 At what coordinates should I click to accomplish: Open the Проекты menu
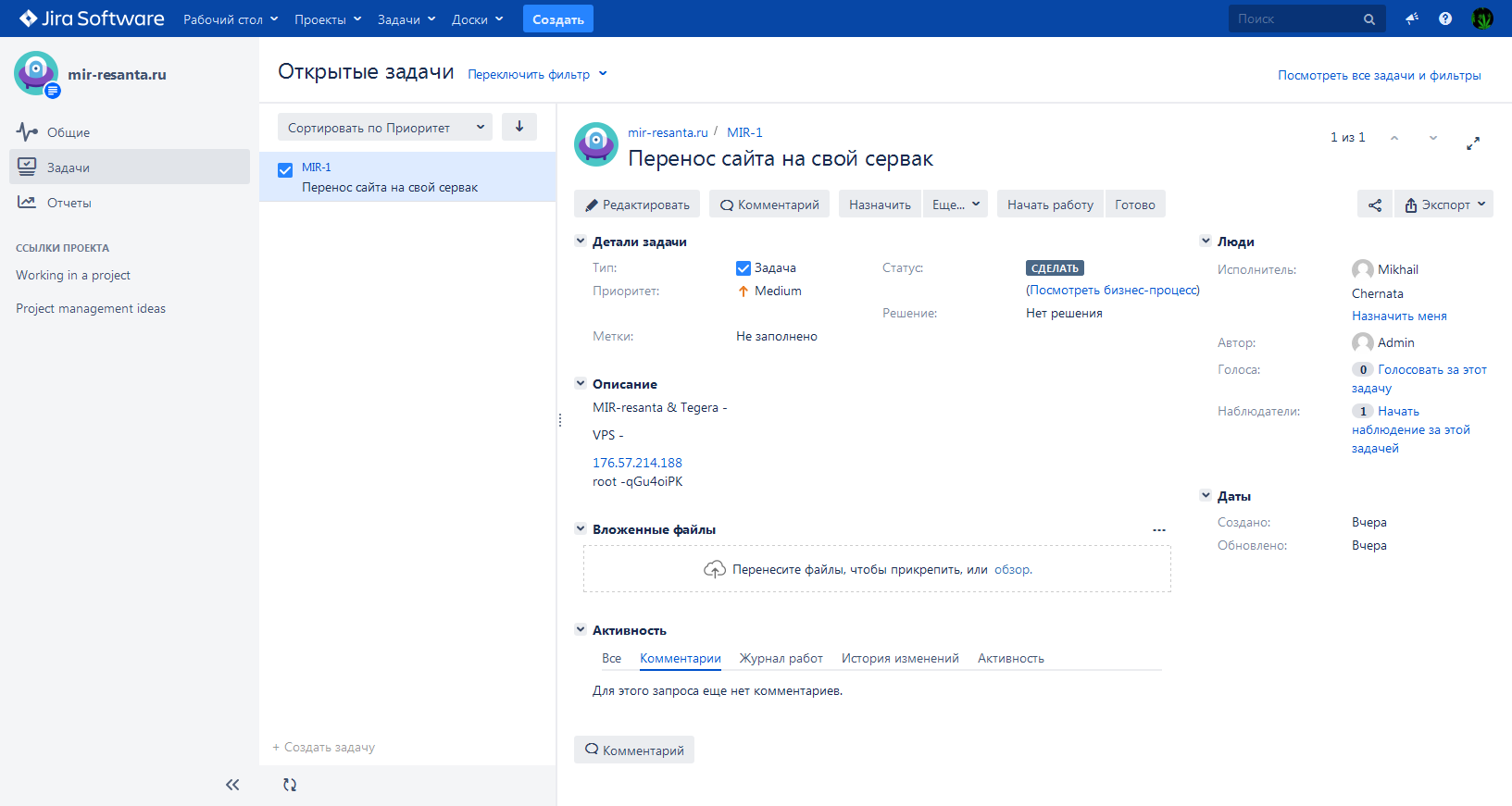pos(327,19)
